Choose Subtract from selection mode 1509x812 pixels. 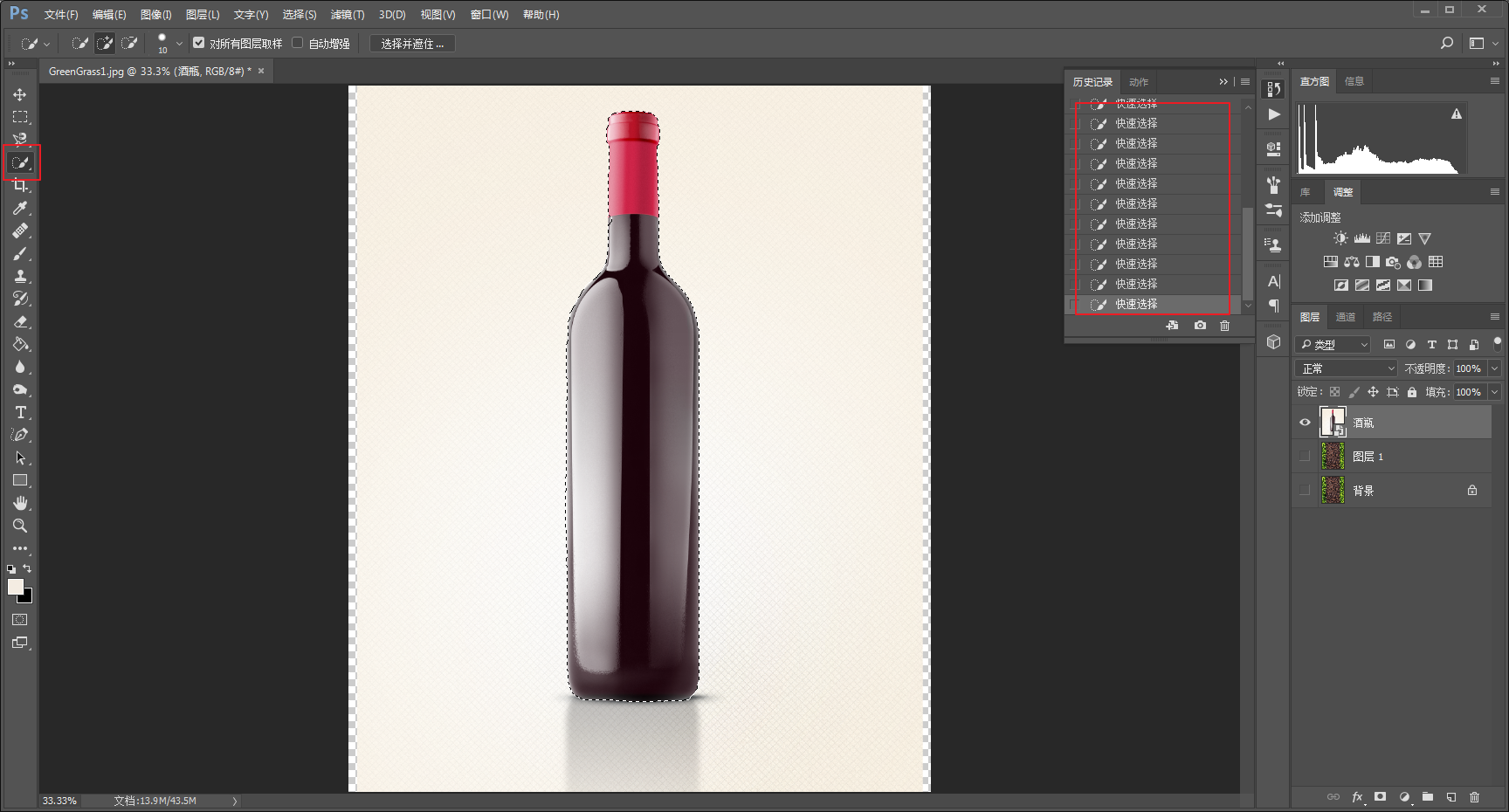click(129, 43)
